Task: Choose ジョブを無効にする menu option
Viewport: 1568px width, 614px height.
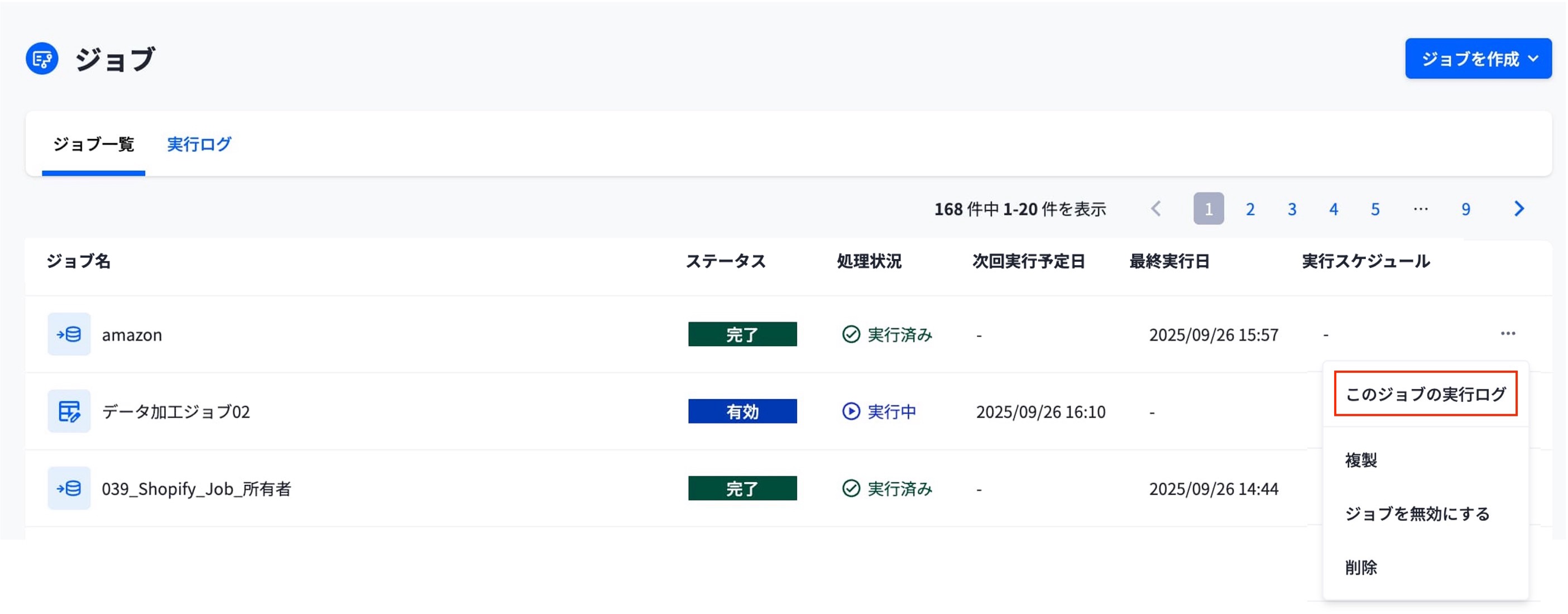Action: [1417, 514]
